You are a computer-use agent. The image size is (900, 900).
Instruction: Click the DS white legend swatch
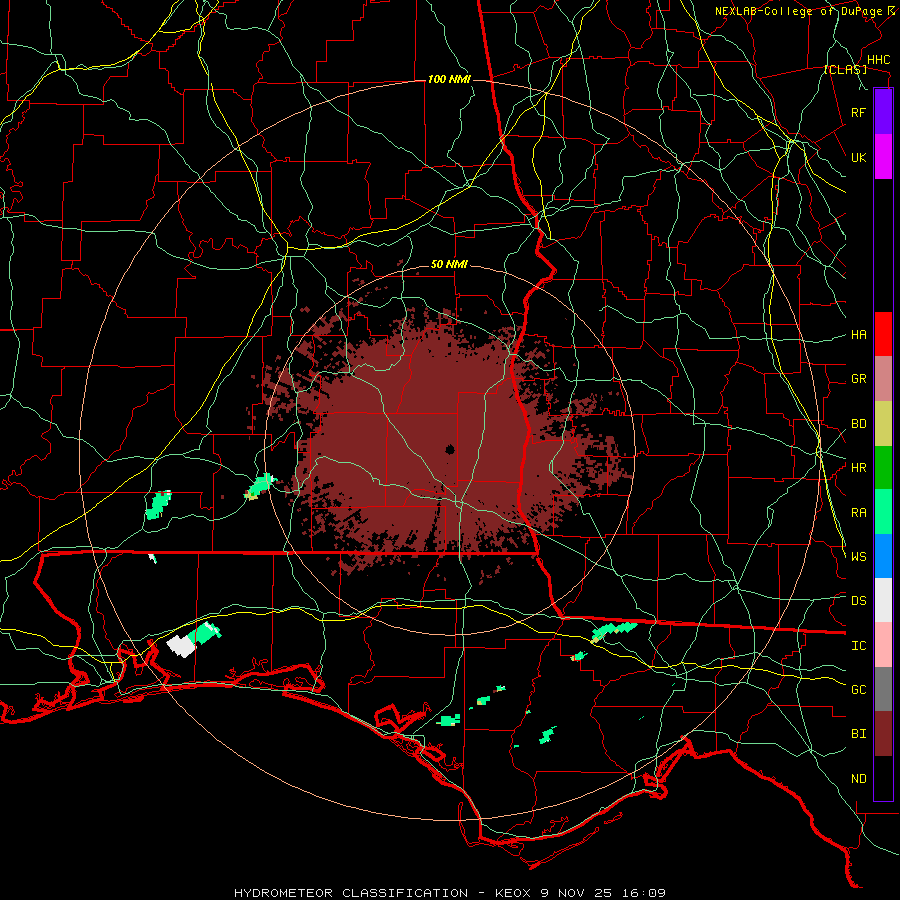(x=883, y=600)
